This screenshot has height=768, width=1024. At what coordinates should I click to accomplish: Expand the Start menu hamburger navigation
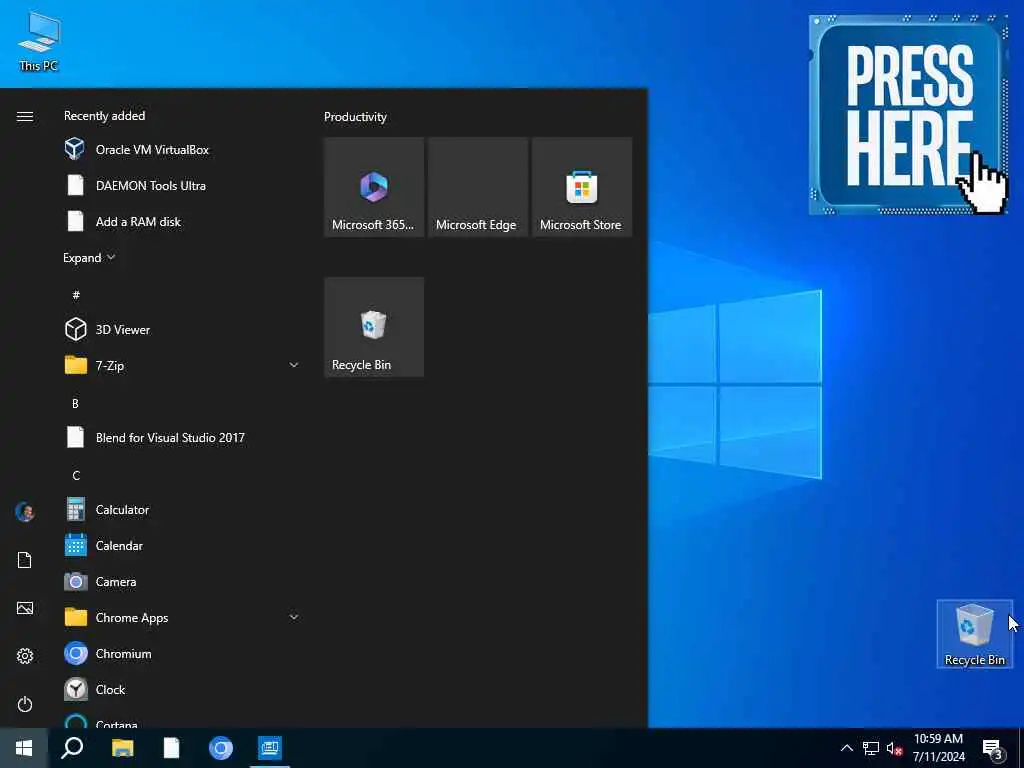pyautogui.click(x=25, y=116)
